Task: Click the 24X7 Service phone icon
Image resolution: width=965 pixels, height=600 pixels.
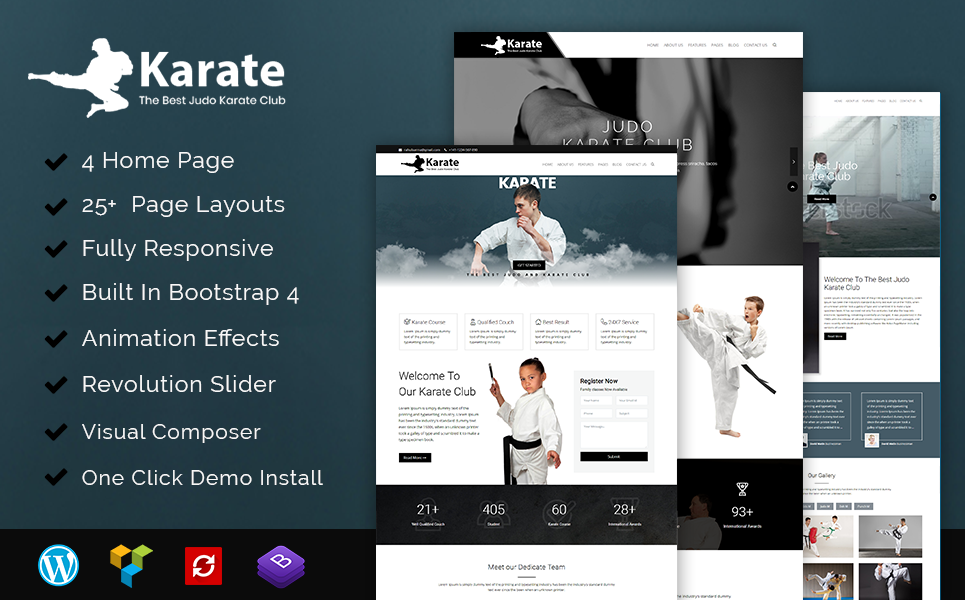Action: point(604,322)
